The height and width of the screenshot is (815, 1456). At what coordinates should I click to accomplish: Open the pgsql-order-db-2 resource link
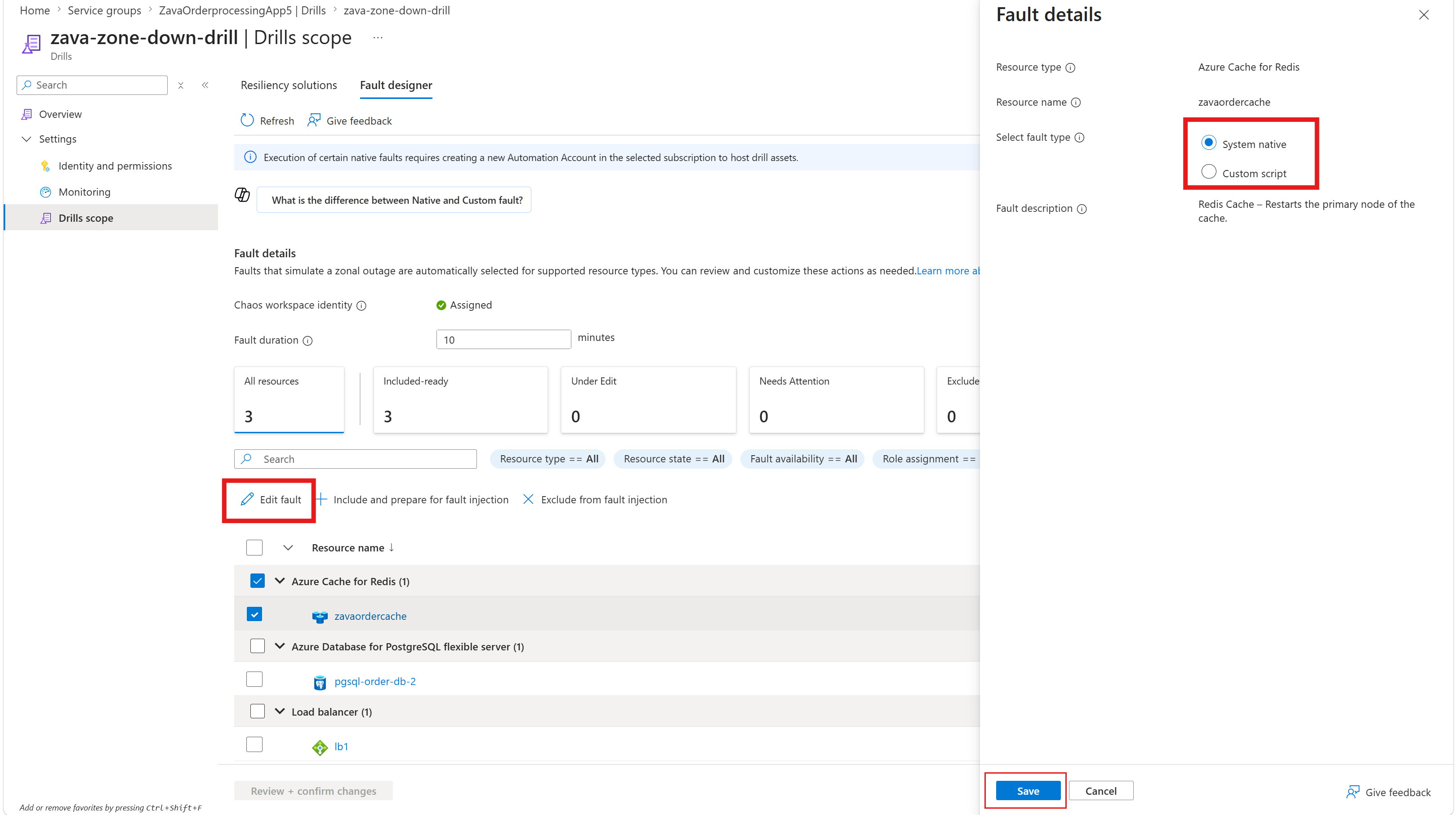375,682
